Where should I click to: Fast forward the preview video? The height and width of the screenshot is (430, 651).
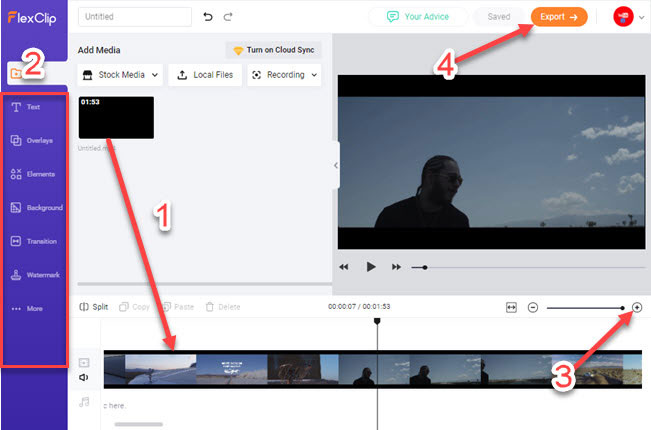[396, 267]
